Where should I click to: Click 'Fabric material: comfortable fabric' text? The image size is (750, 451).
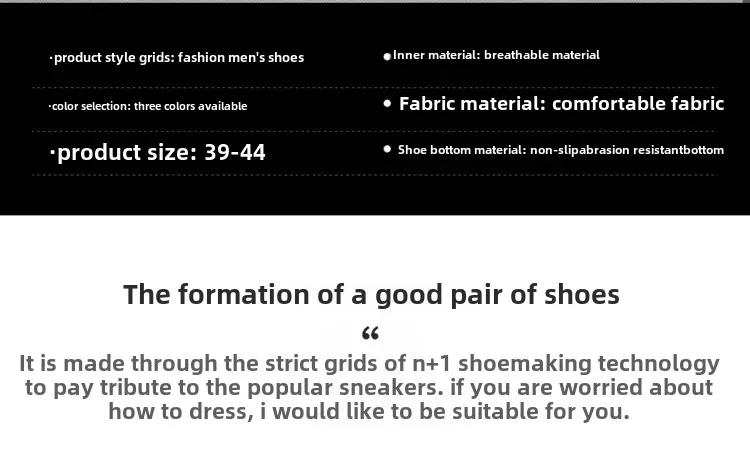coord(562,104)
